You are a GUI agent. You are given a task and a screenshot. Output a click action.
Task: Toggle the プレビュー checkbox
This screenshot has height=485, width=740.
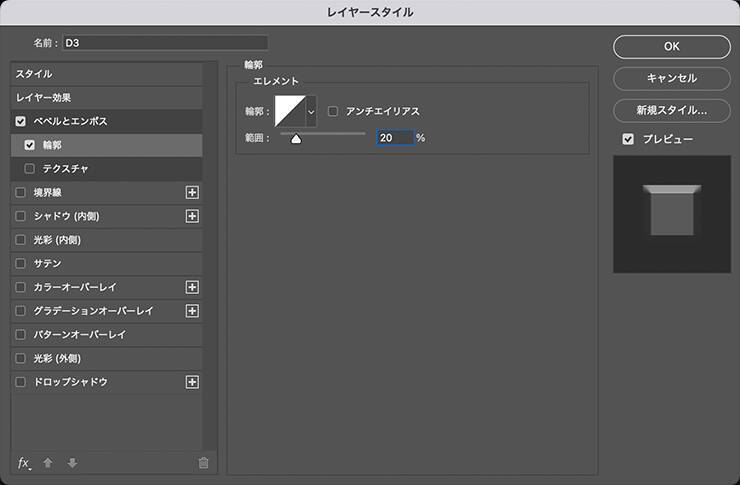(628, 139)
